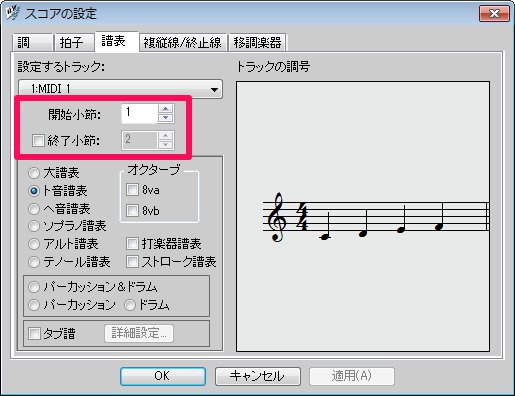The width and height of the screenshot is (515, 396).
Task: Switch to the 調 tab
Action: coord(33,42)
